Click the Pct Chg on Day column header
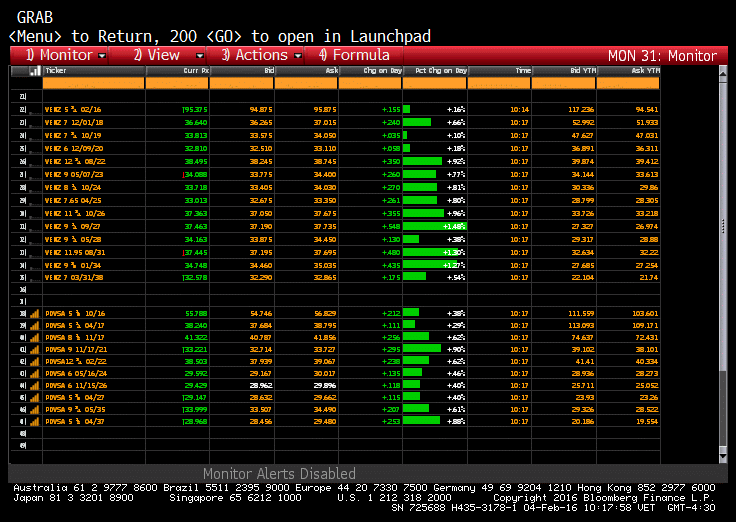This screenshot has height=522, width=736. [x=435, y=71]
